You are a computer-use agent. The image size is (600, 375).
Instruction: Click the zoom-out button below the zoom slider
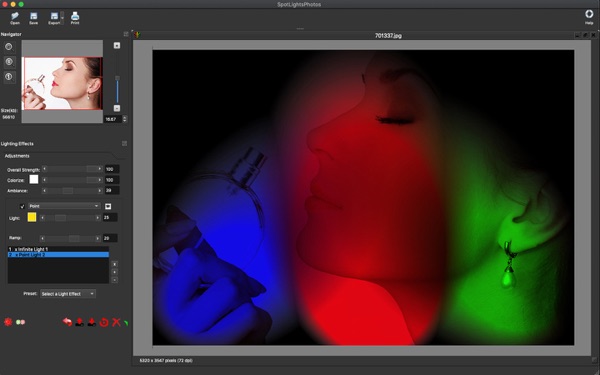click(x=117, y=108)
